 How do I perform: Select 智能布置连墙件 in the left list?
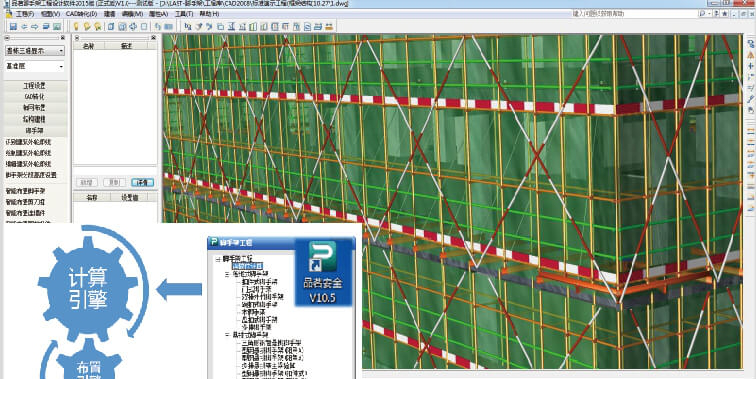pyautogui.click(x=26, y=213)
